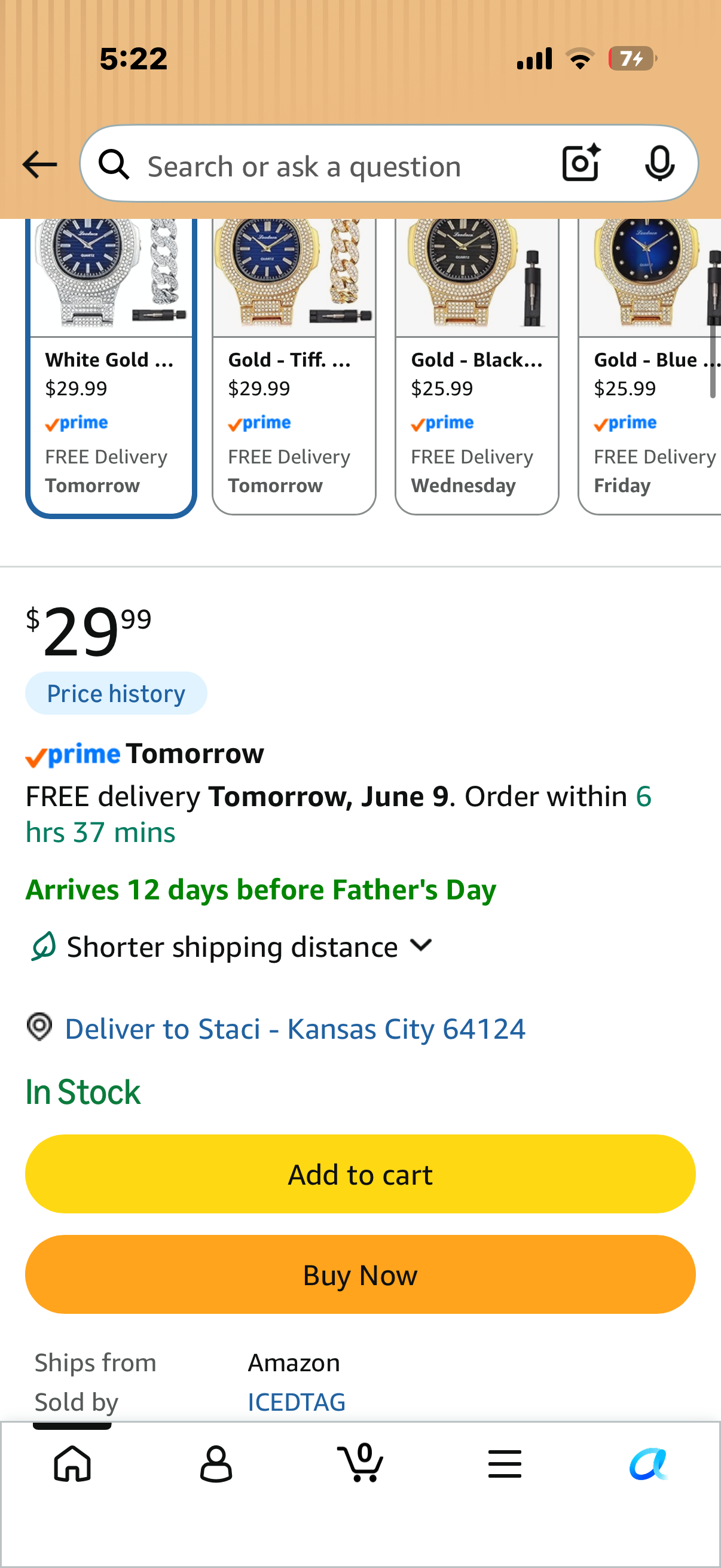Open the account profile icon
The width and height of the screenshot is (721, 1568).
pyautogui.click(x=216, y=1463)
